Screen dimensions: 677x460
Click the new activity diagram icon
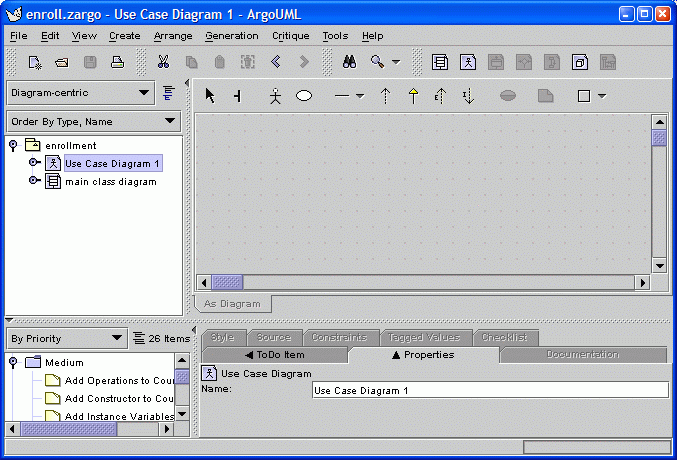point(524,63)
